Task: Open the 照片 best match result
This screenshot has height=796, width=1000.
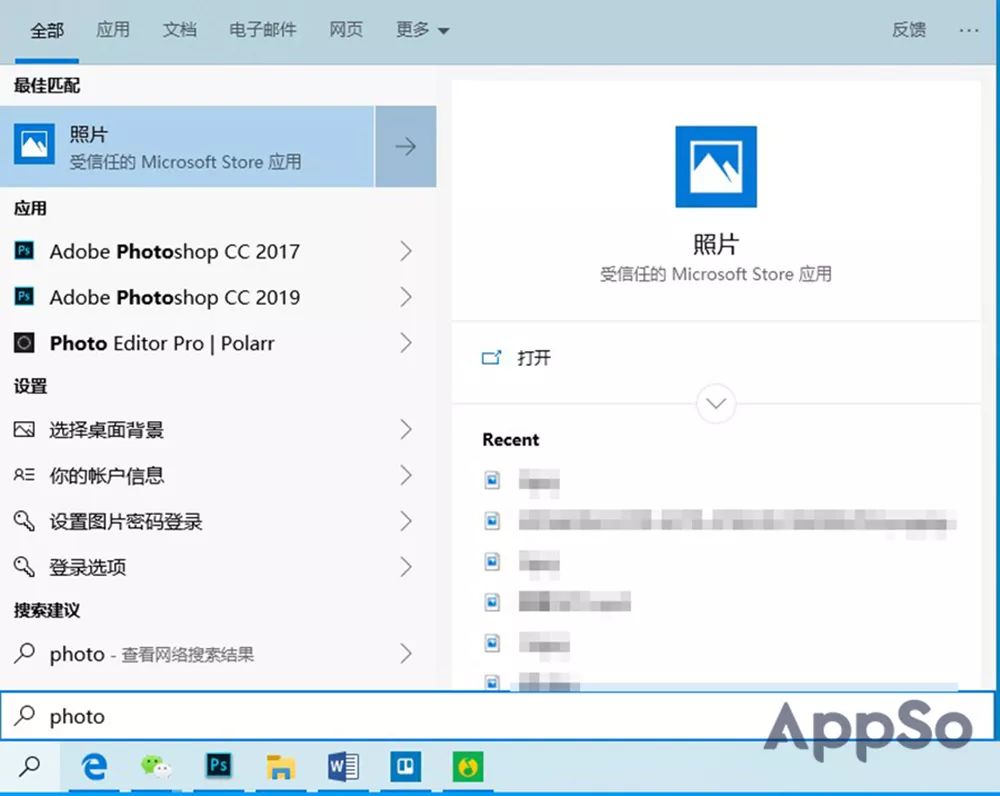Action: tap(187, 147)
